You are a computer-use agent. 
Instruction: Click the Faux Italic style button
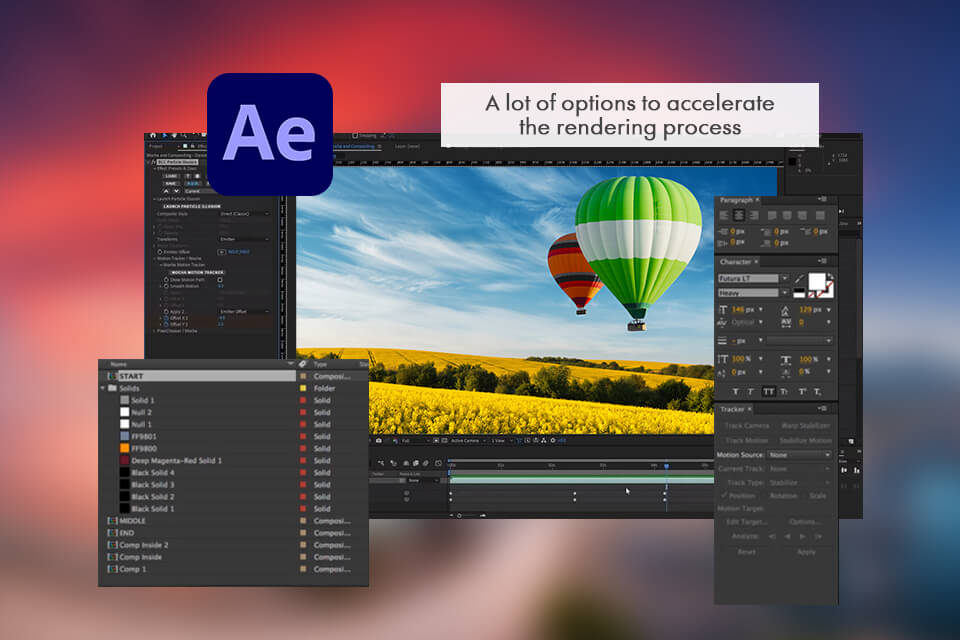coord(751,391)
